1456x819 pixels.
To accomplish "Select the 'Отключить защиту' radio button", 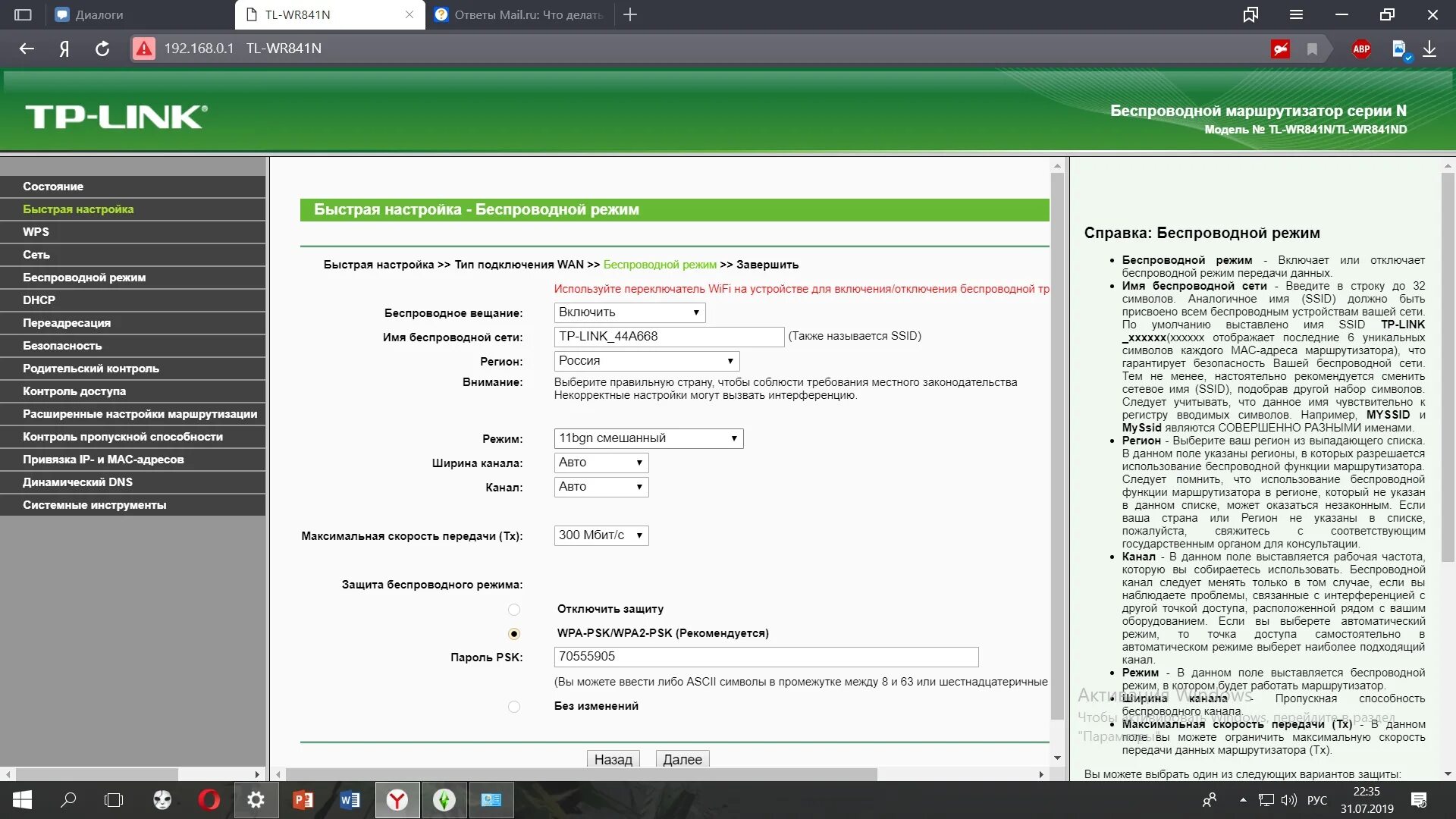I will (x=514, y=610).
